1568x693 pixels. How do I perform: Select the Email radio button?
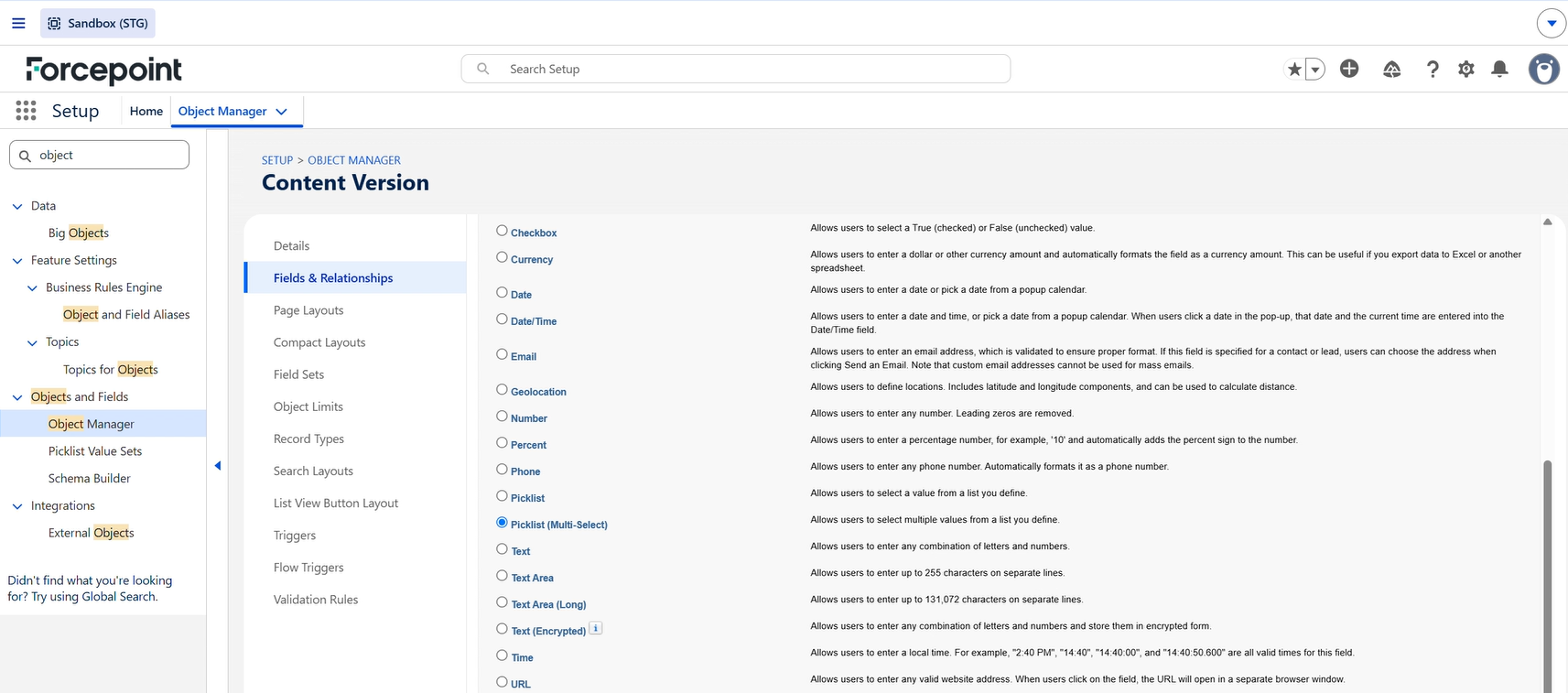pos(502,354)
